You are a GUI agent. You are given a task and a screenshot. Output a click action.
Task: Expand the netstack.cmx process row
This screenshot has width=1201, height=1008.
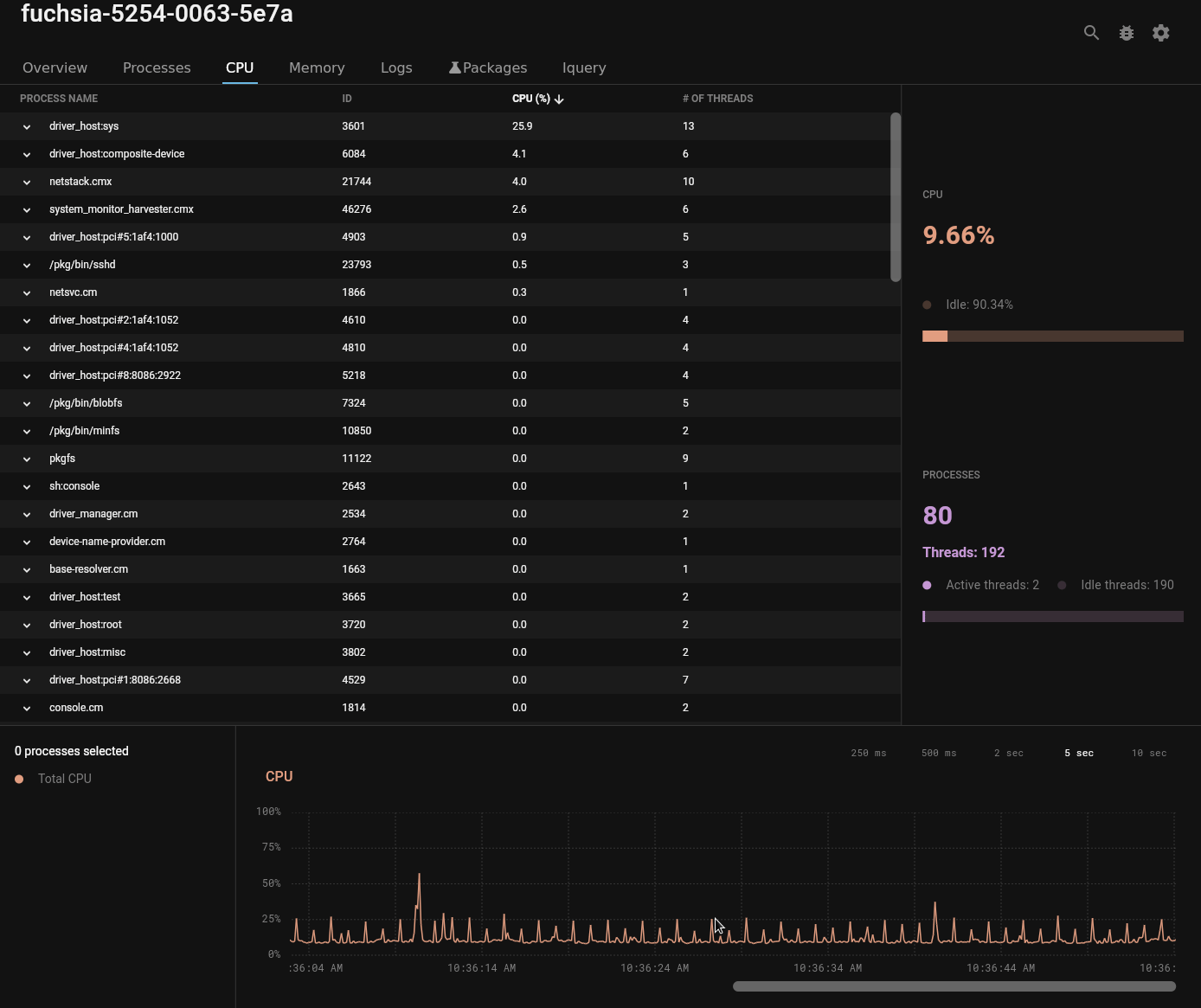27,182
